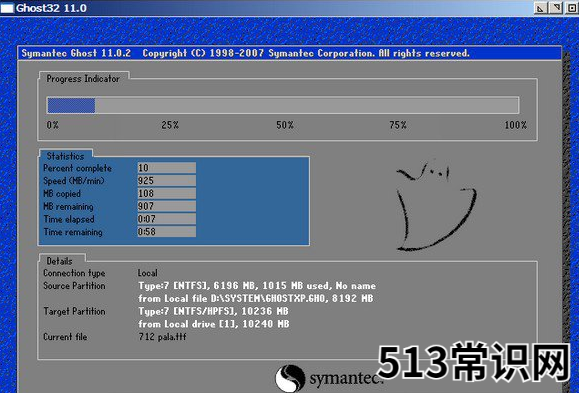Click the blue filled portion of progress bar
The image size is (579, 393).
[x=71, y=105]
